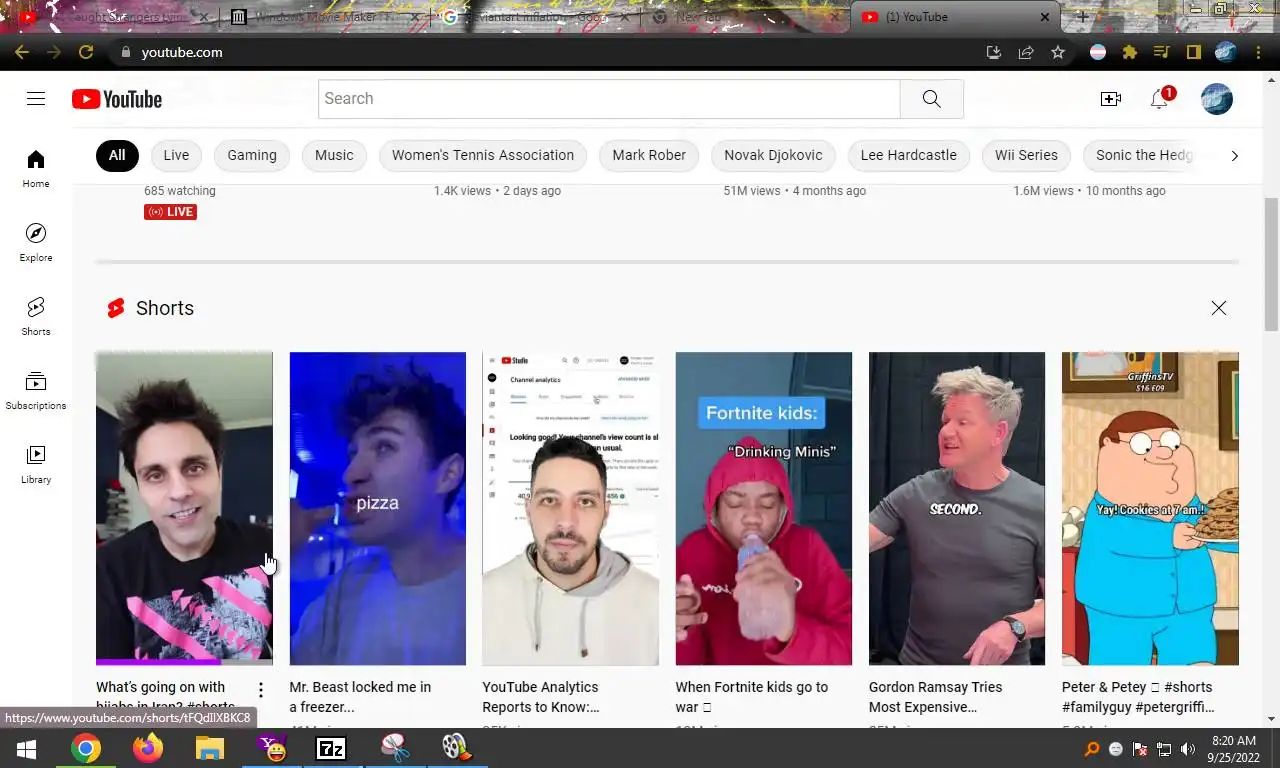Choose the Lee Hardcastle chip
This screenshot has height=768, width=1280.
pyautogui.click(x=909, y=155)
